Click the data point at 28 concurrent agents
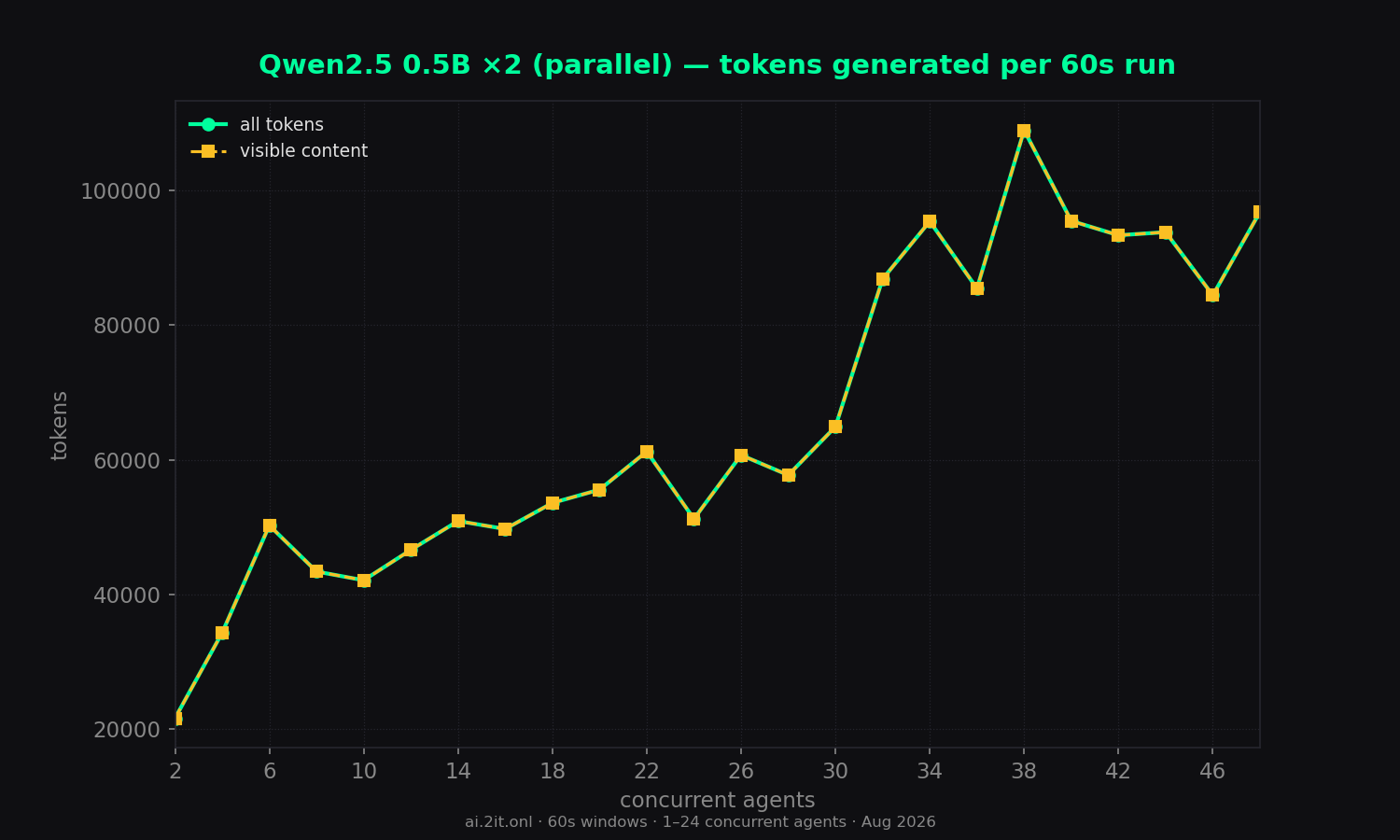The height and width of the screenshot is (840, 1400). click(x=789, y=475)
